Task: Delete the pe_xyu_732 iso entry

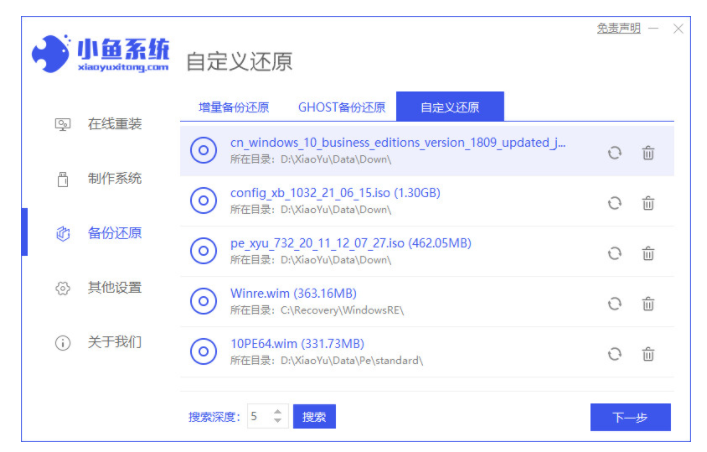Action: coord(648,253)
